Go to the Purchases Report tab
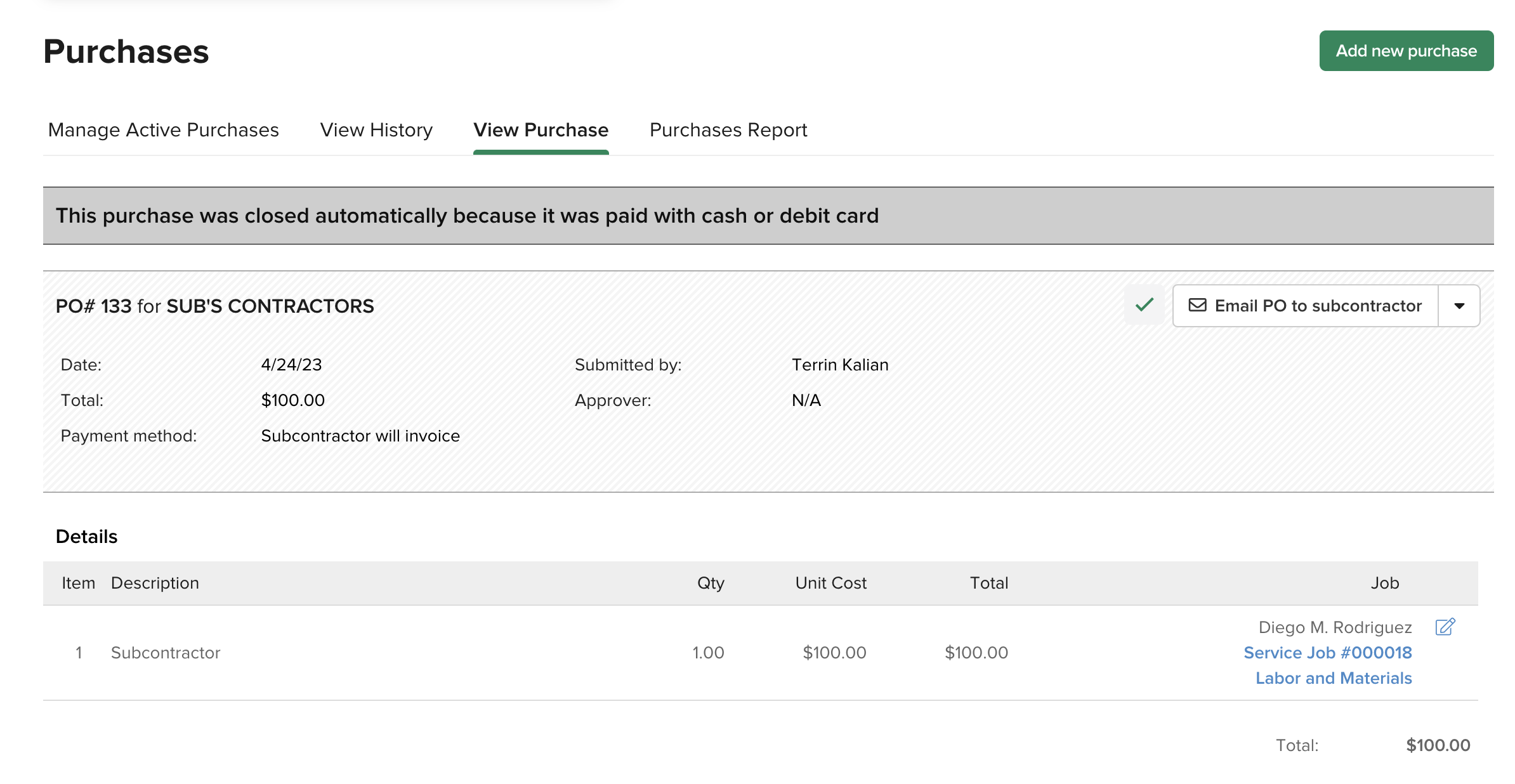The height and width of the screenshot is (784, 1515). click(728, 130)
